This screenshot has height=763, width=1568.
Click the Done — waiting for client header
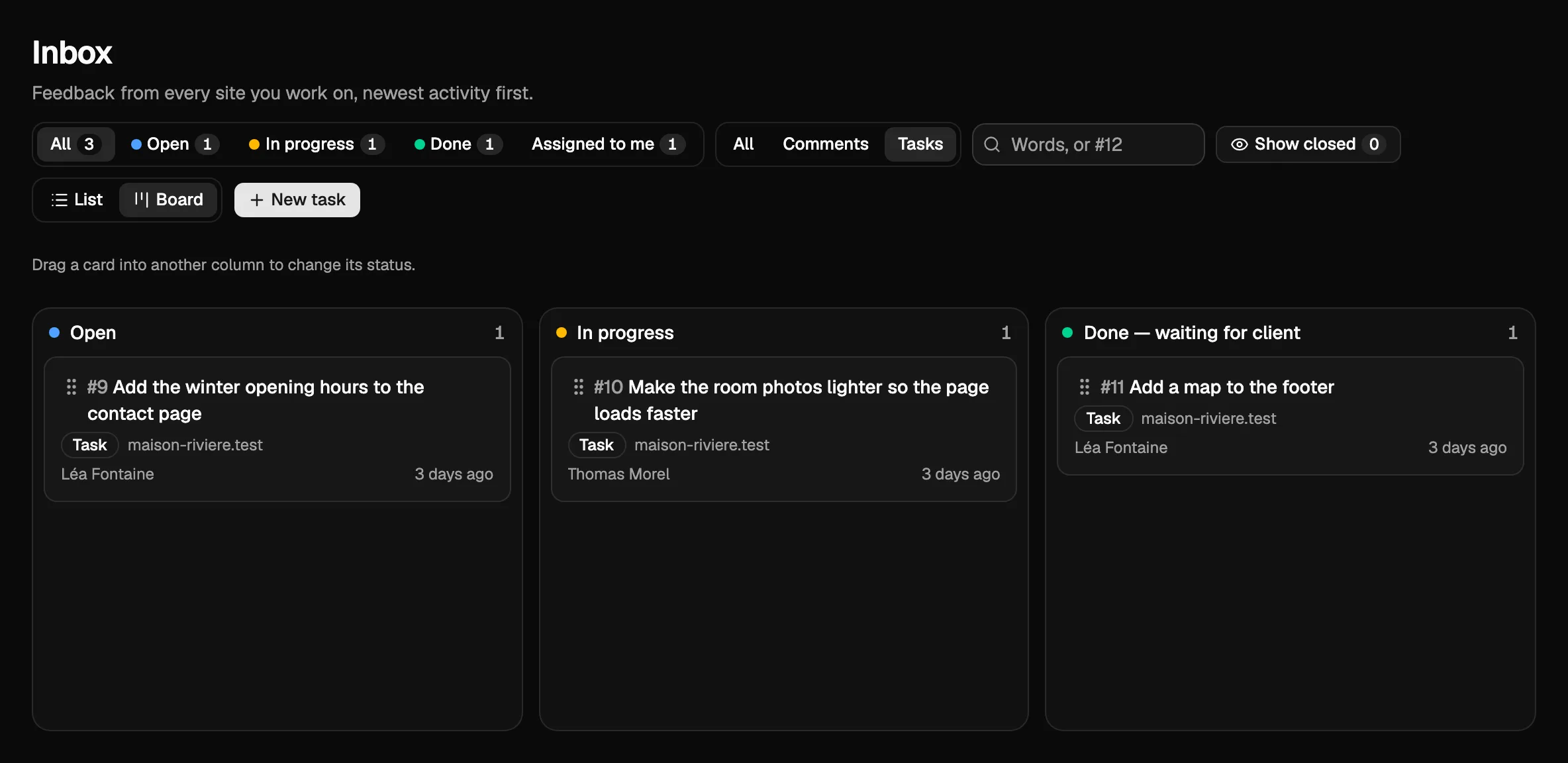[1192, 332]
